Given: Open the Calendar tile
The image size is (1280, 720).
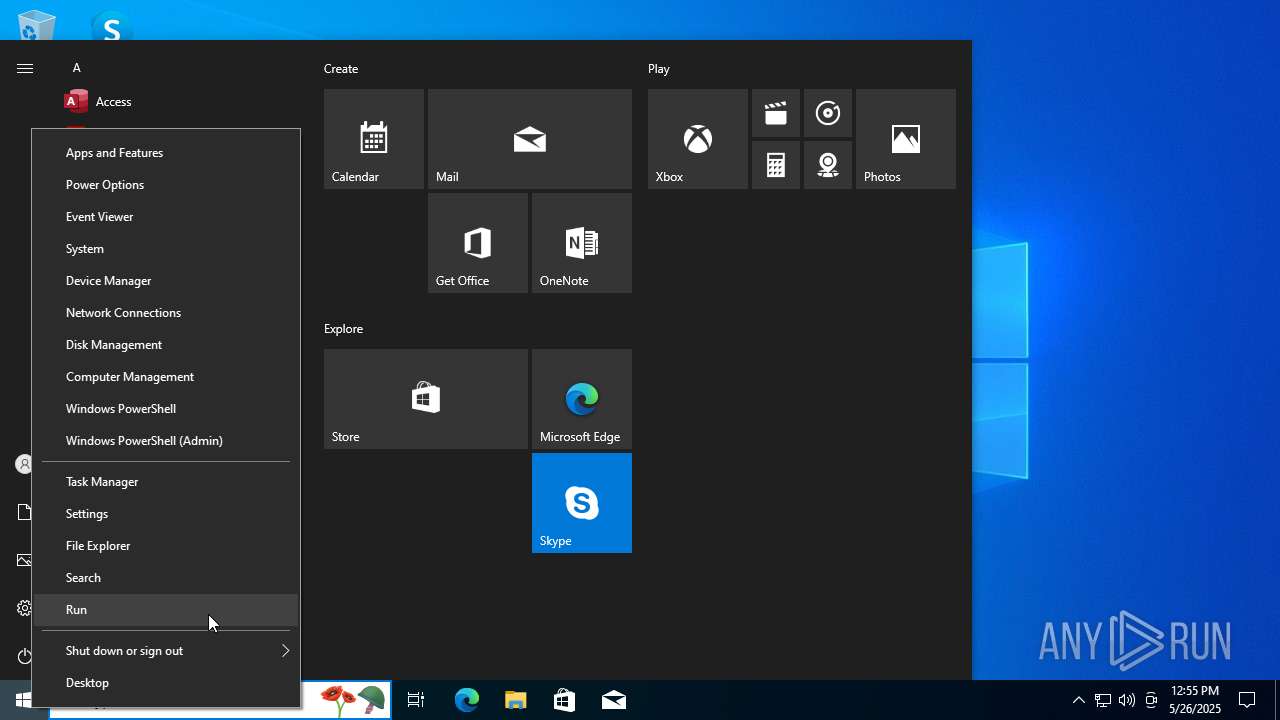Looking at the screenshot, I should pos(374,139).
